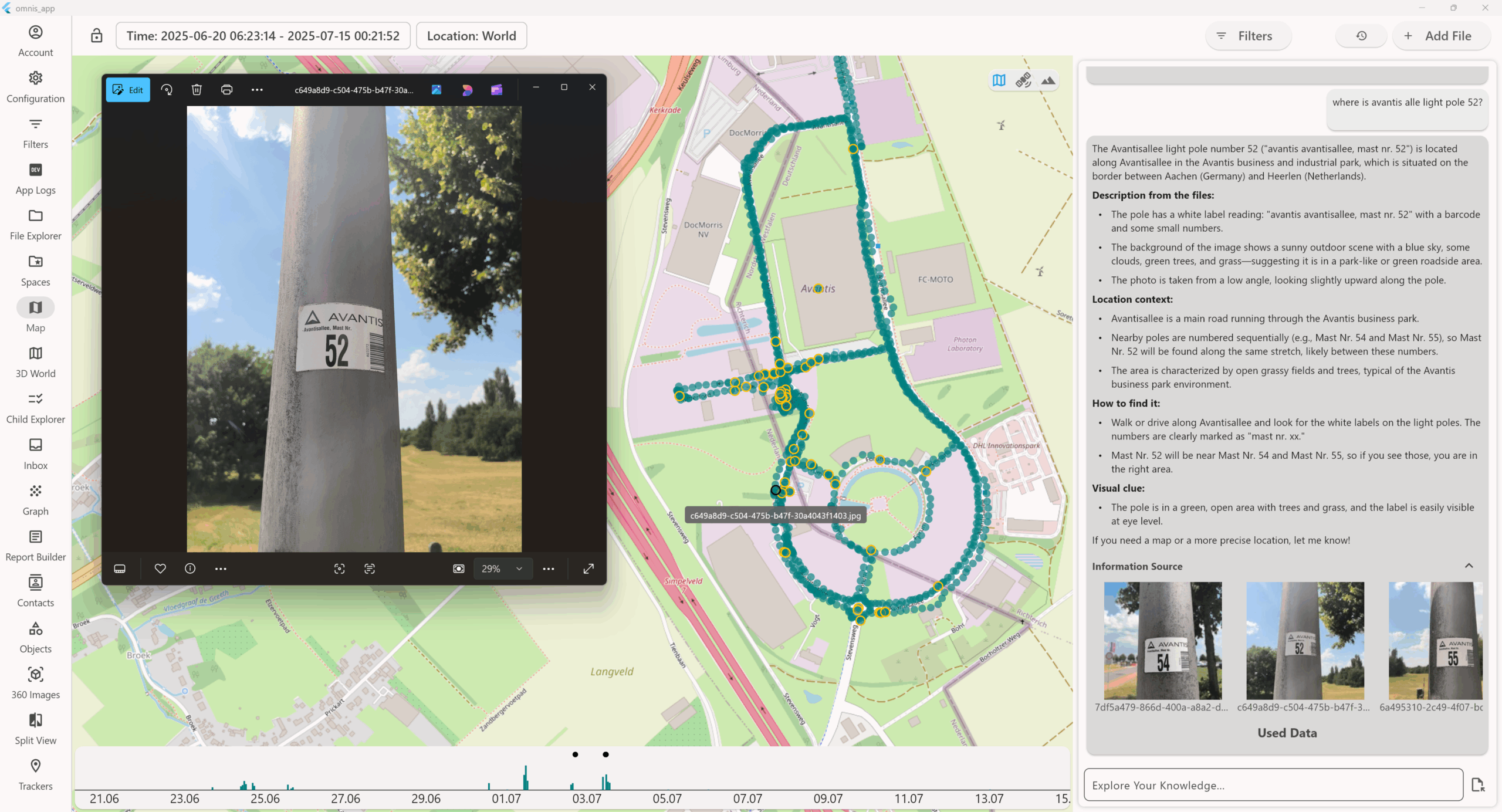Click the first app icon in photo viewer title

(437, 90)
